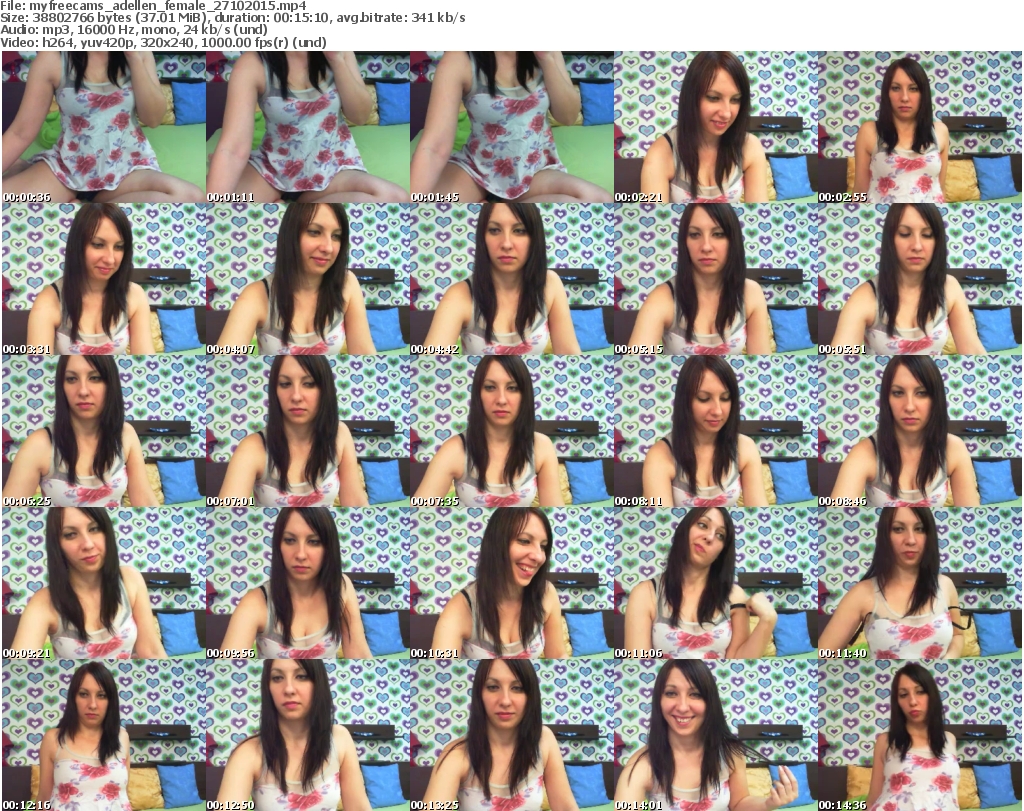This screenshot has height=811, width=1024.
Task: Click the thumbnail stamped 00:09:21
Action: click(x=104, y=583)
